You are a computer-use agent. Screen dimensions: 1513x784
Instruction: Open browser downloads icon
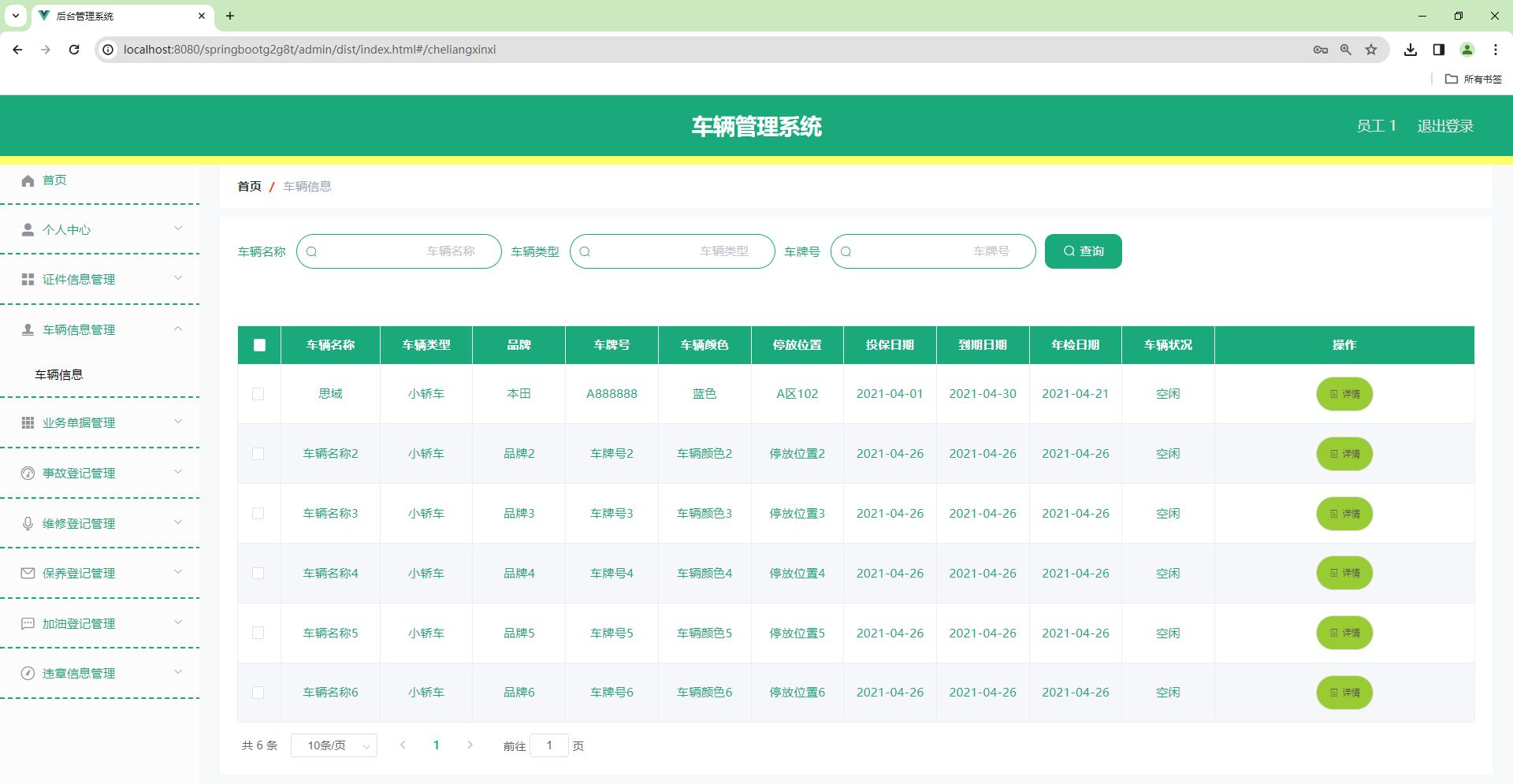coord(1411,50)
